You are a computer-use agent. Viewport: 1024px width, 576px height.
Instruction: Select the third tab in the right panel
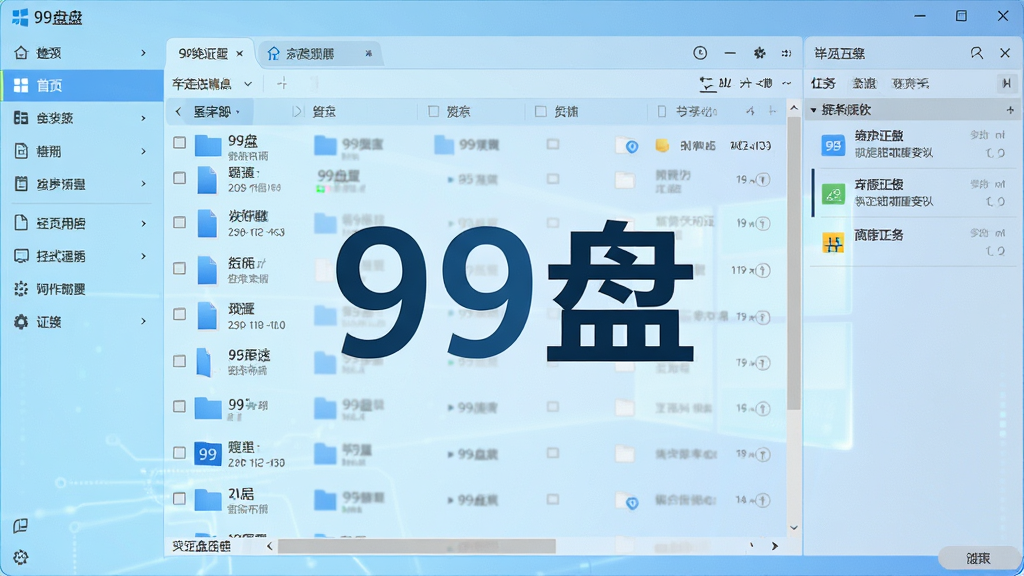(x=910, y=84)
